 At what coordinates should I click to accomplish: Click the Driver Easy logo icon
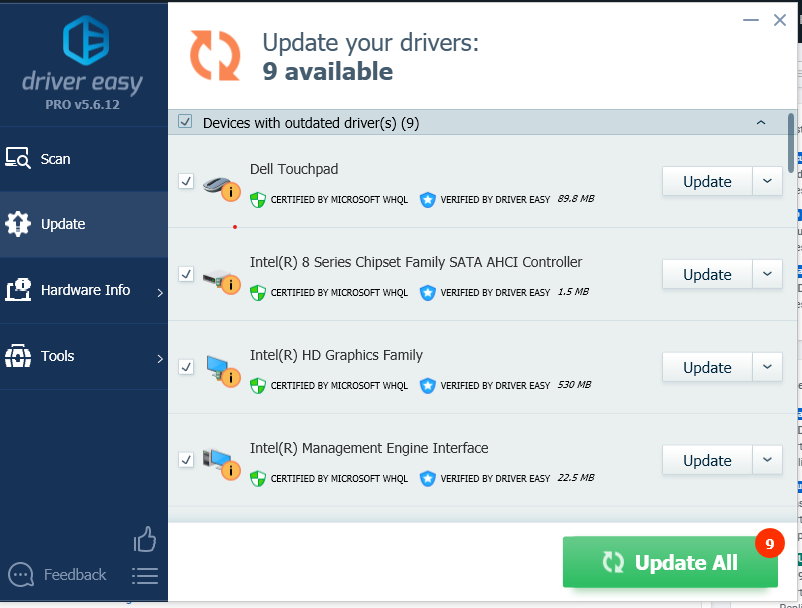tap(84, 40)
